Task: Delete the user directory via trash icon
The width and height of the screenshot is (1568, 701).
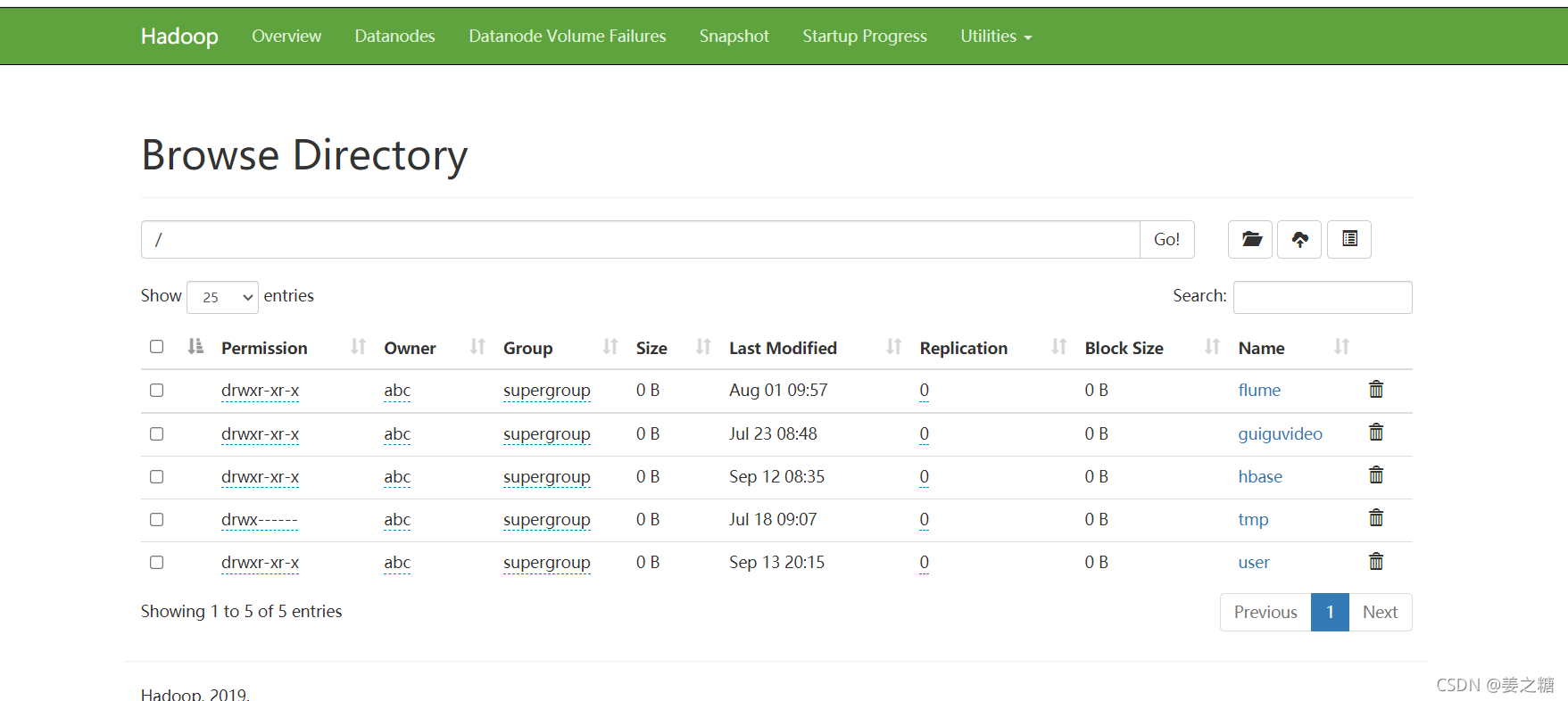Action: click(x=1376, y=561)
